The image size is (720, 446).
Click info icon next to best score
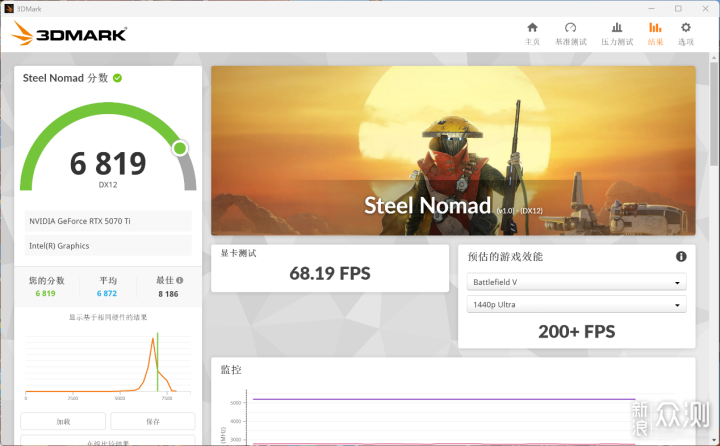point(180,280)
